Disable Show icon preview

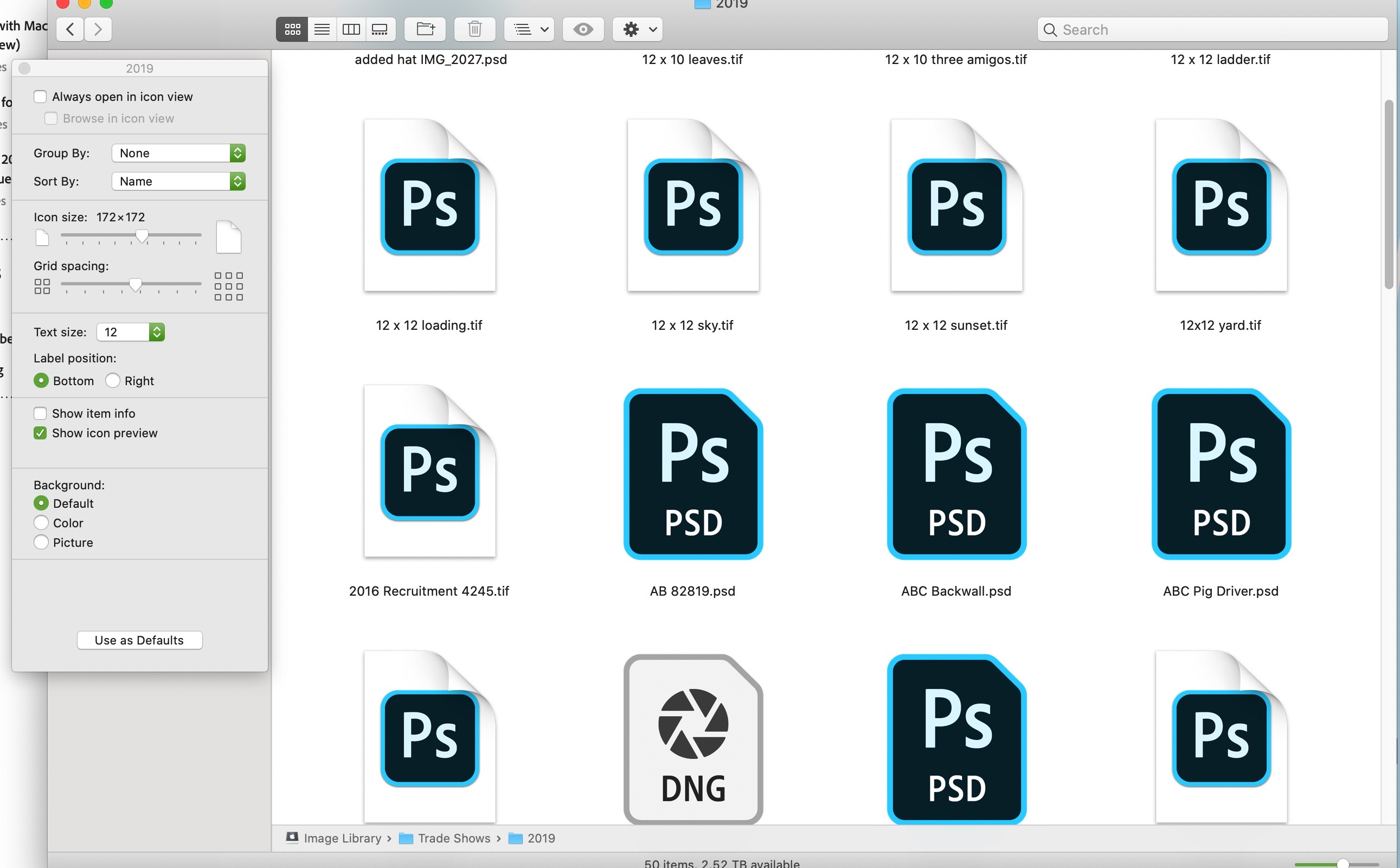coord(40,433)
